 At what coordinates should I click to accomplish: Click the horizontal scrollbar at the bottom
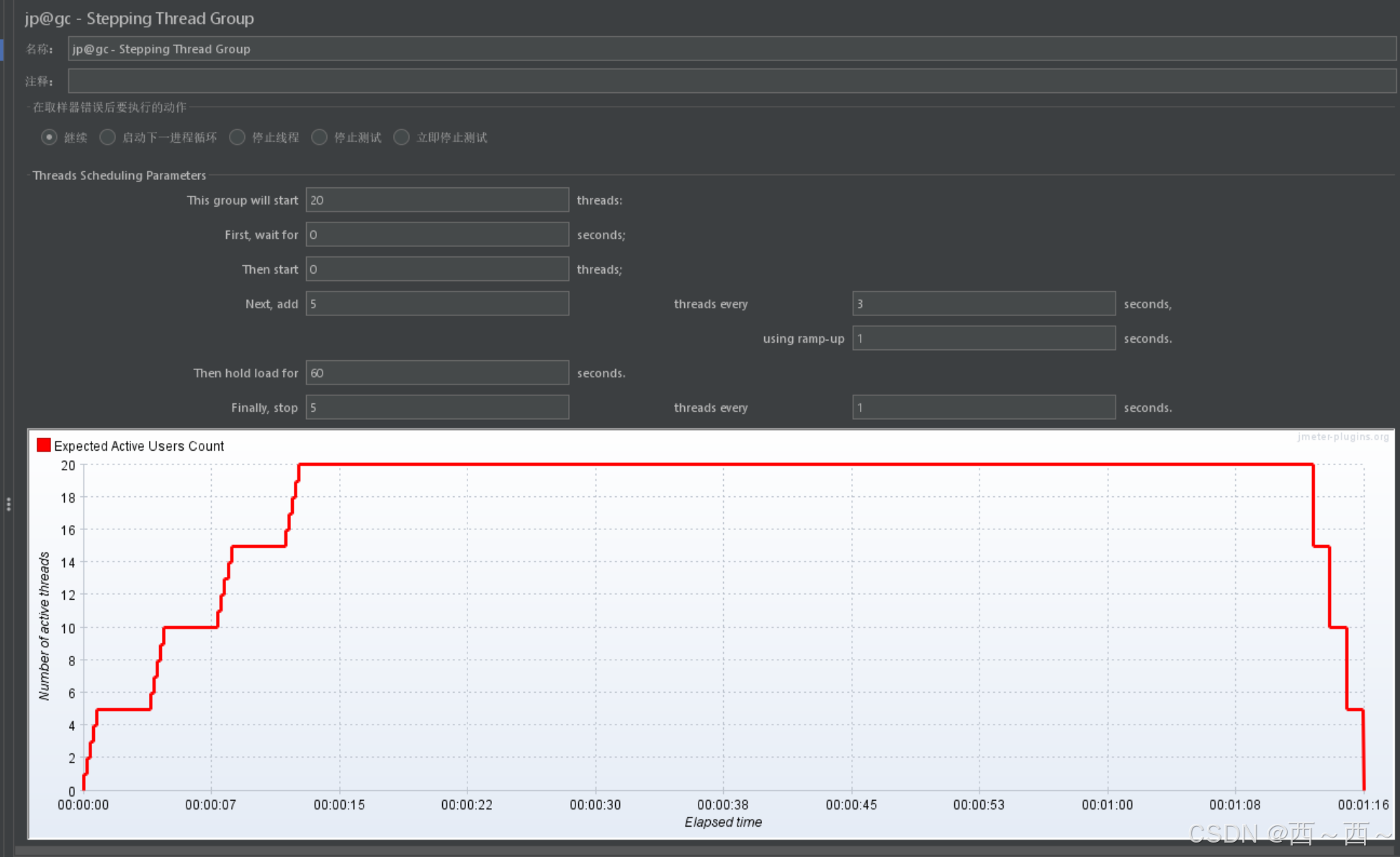coord(706,851)
